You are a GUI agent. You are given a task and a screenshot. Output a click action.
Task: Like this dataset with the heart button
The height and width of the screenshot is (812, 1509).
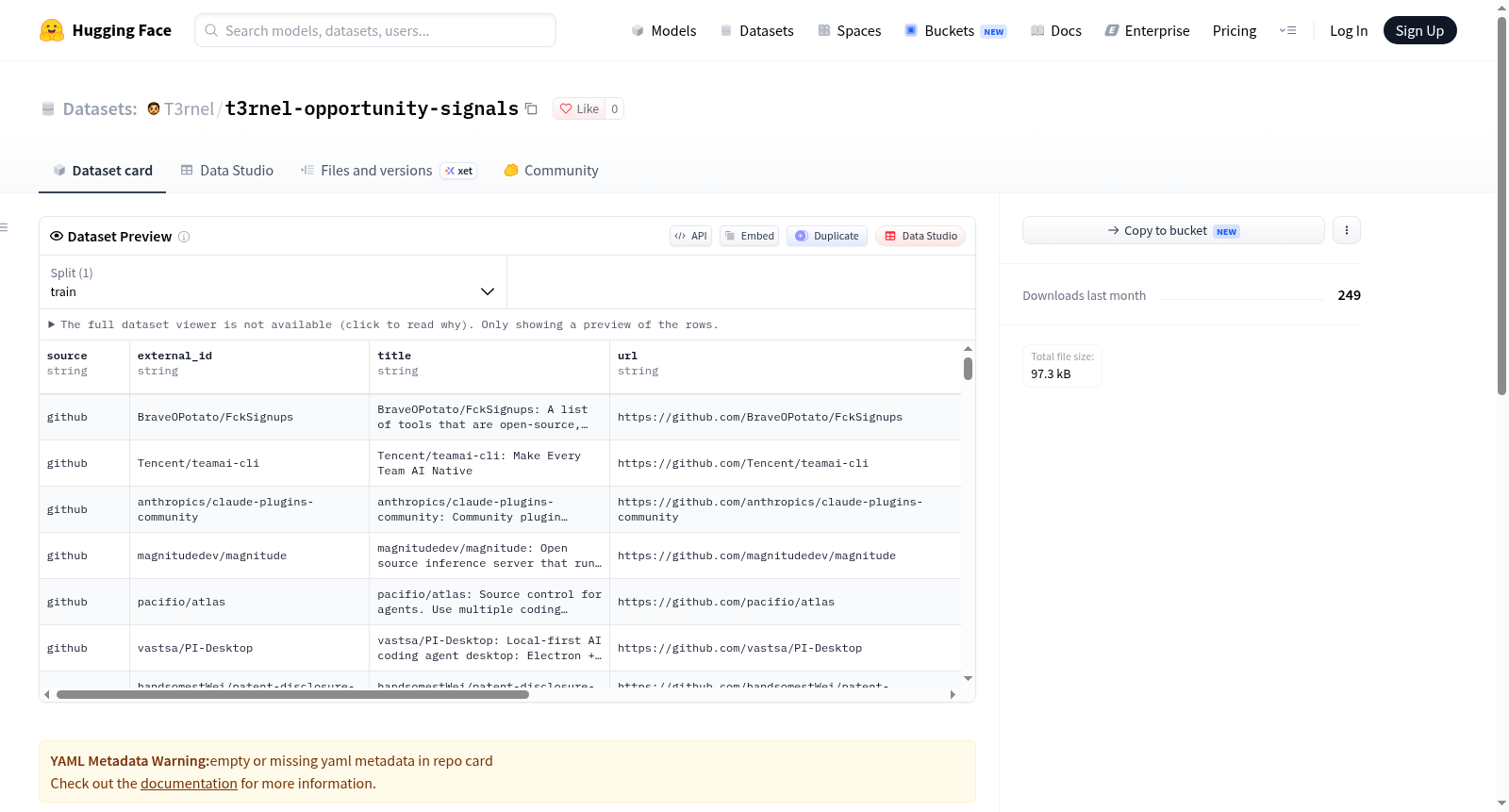tap(579, 108)
